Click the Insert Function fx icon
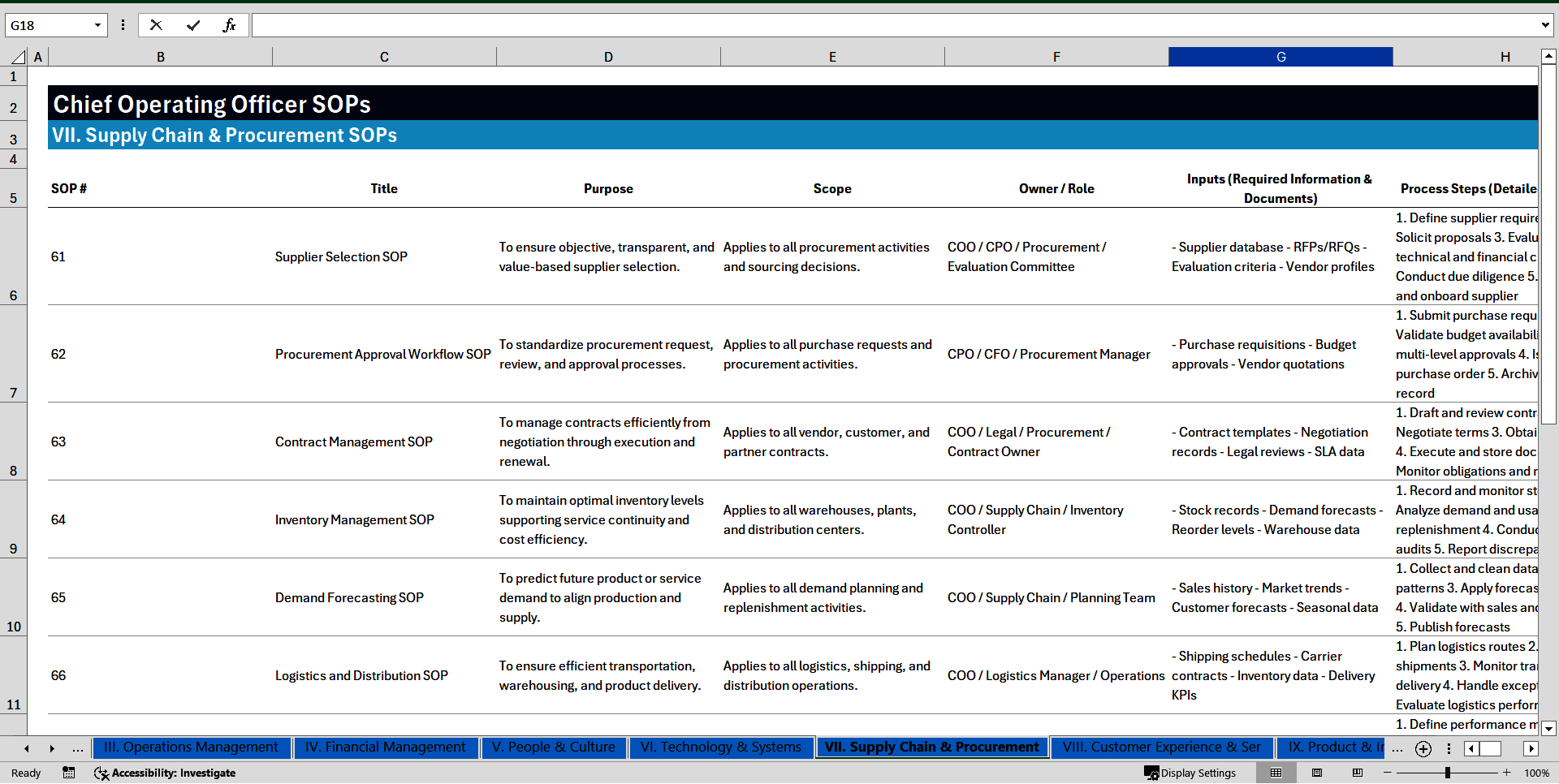Screen dimensions: 1559x784 (x=229, y=25)
